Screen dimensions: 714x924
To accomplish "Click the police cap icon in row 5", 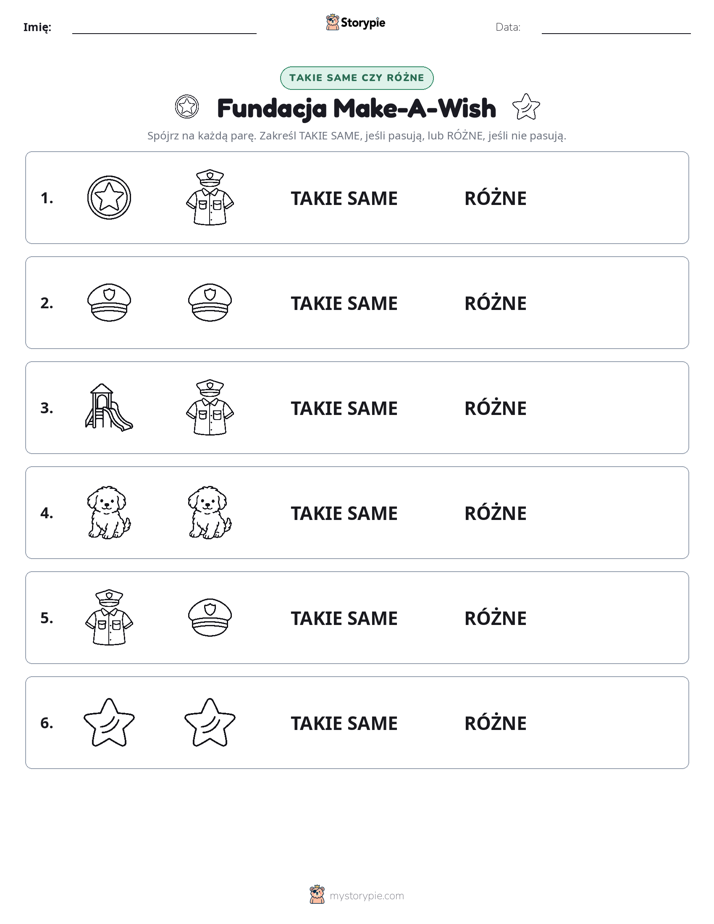I will point(210,618).
